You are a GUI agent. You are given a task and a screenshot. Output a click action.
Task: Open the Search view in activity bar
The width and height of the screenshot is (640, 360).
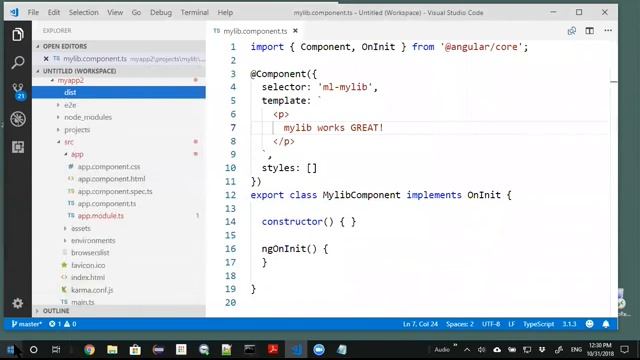pyautogui.click(x=18, y=62)
